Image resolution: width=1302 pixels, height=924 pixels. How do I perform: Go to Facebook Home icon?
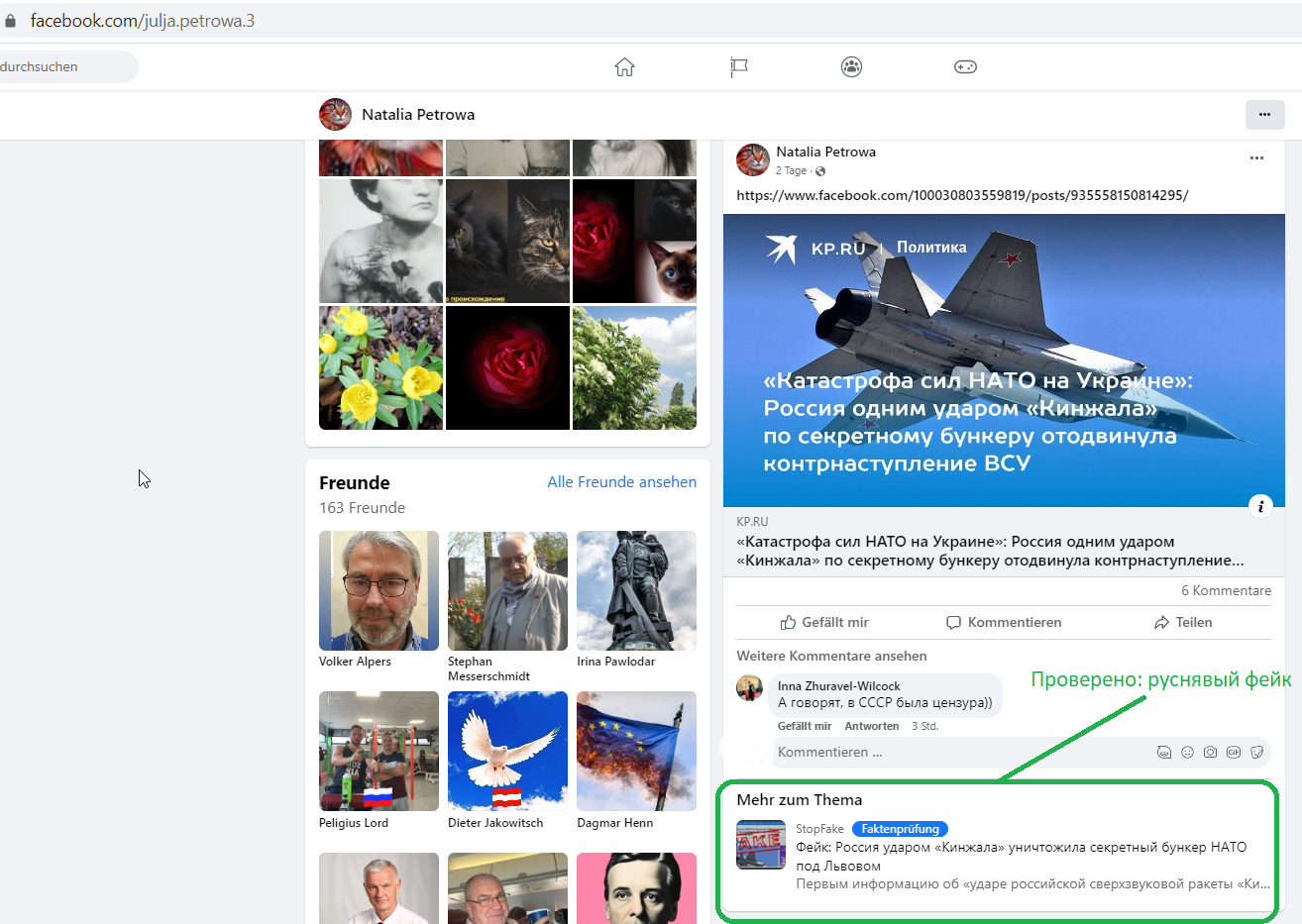pos(624,66)
